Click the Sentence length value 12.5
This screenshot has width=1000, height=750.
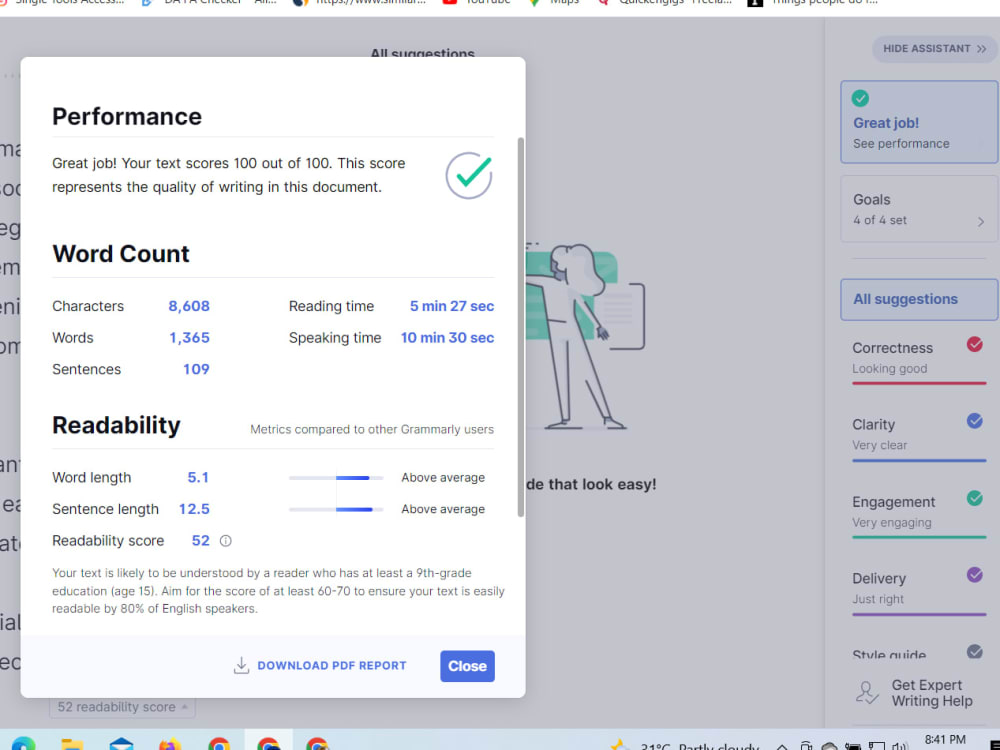pos(194,510)
